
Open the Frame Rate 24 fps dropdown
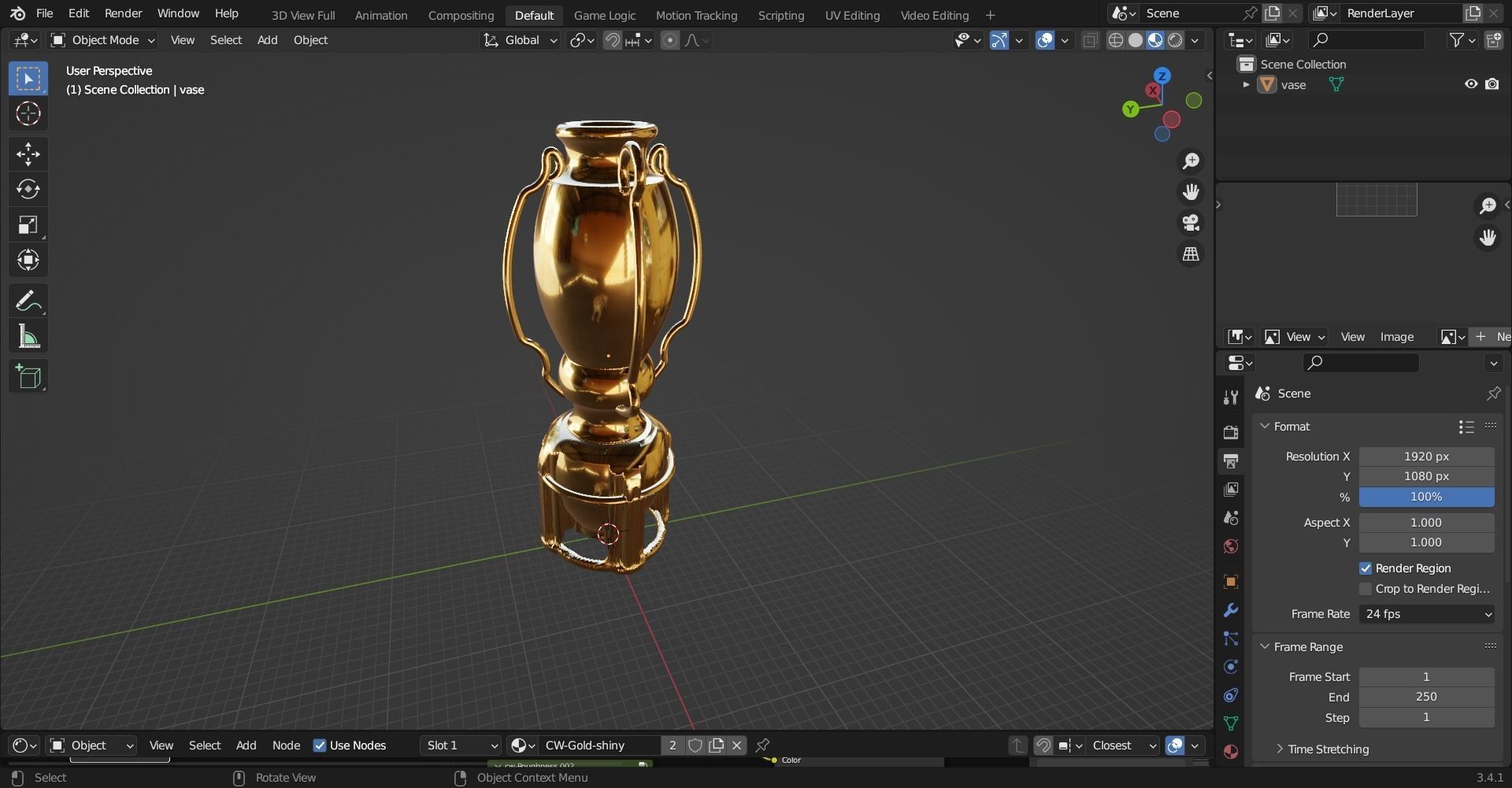[1426, 614]
